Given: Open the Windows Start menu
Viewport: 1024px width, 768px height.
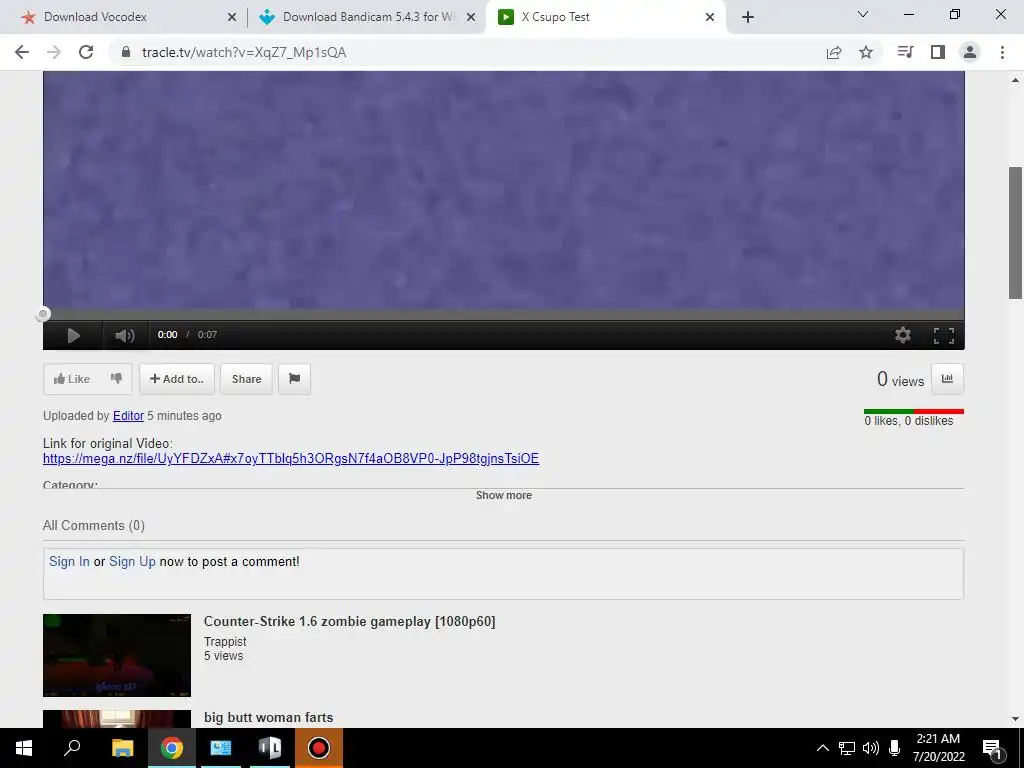Looking at the screenshot, I should click(x=24, y=748).
